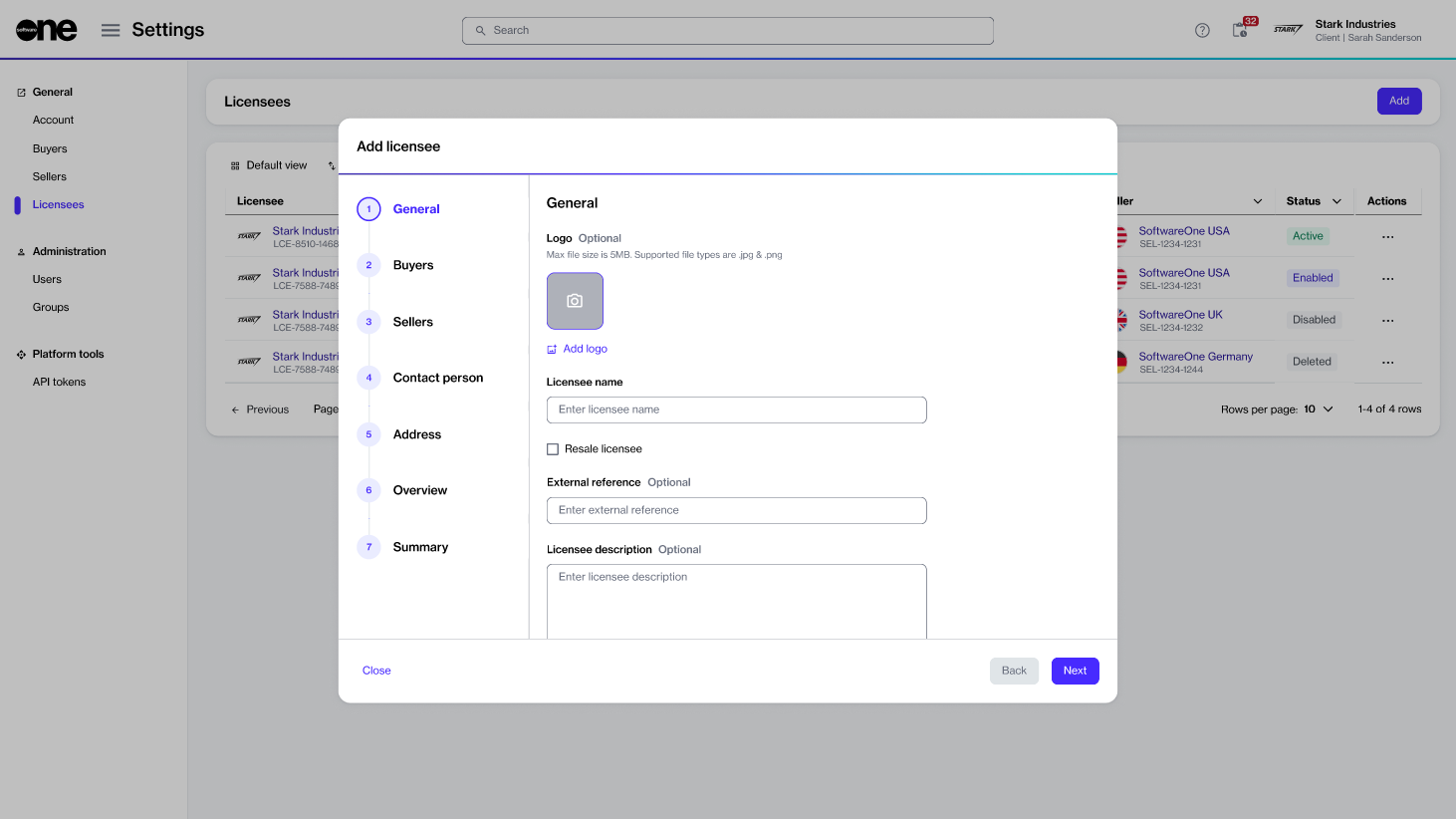
Task: Expand the Seller column dropdown arrow
Action: [x=1258, y=201]
